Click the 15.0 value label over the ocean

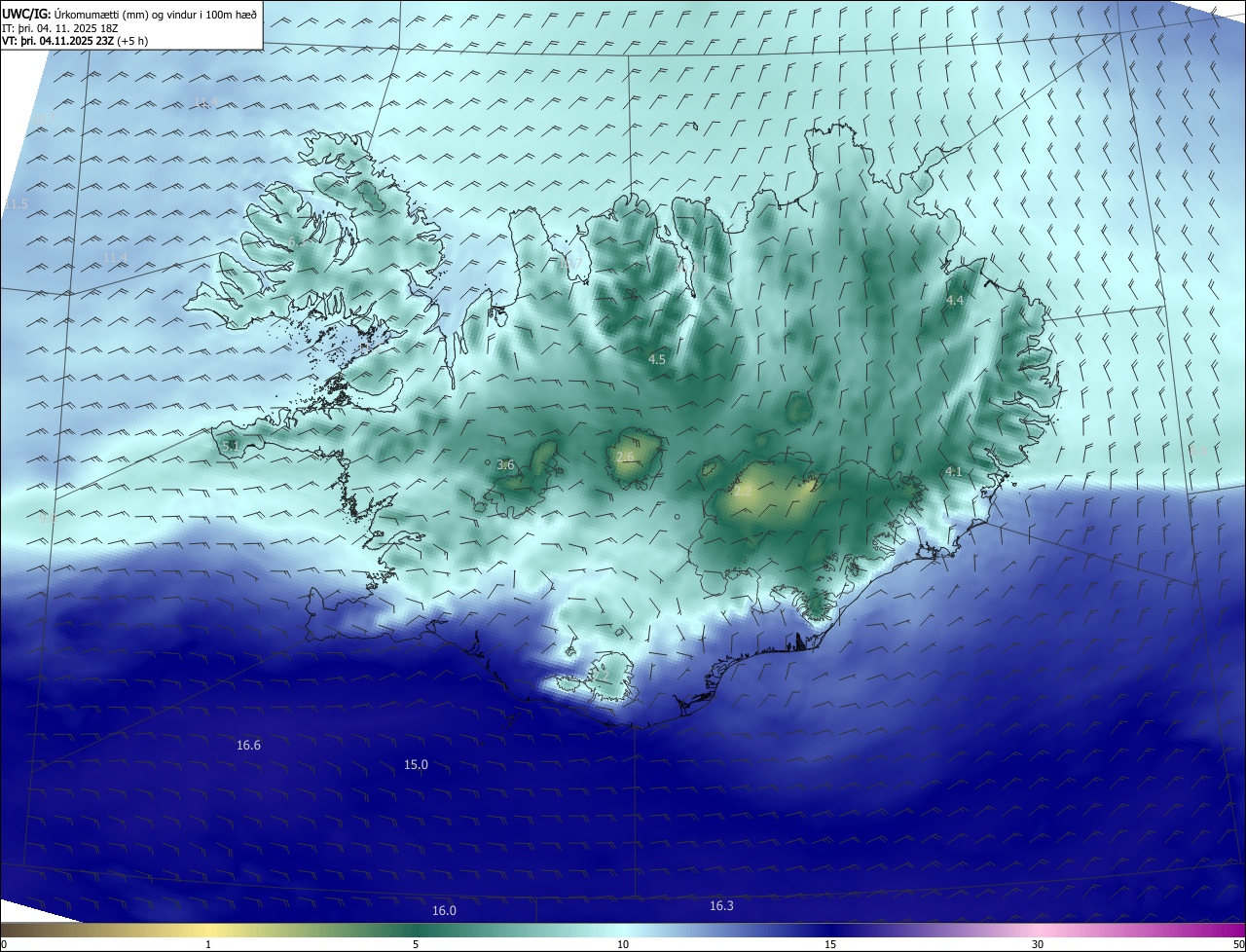point(416,765)
